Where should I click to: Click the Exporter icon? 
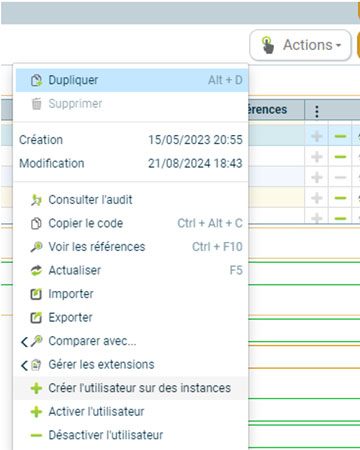click(x=36, y=318)
